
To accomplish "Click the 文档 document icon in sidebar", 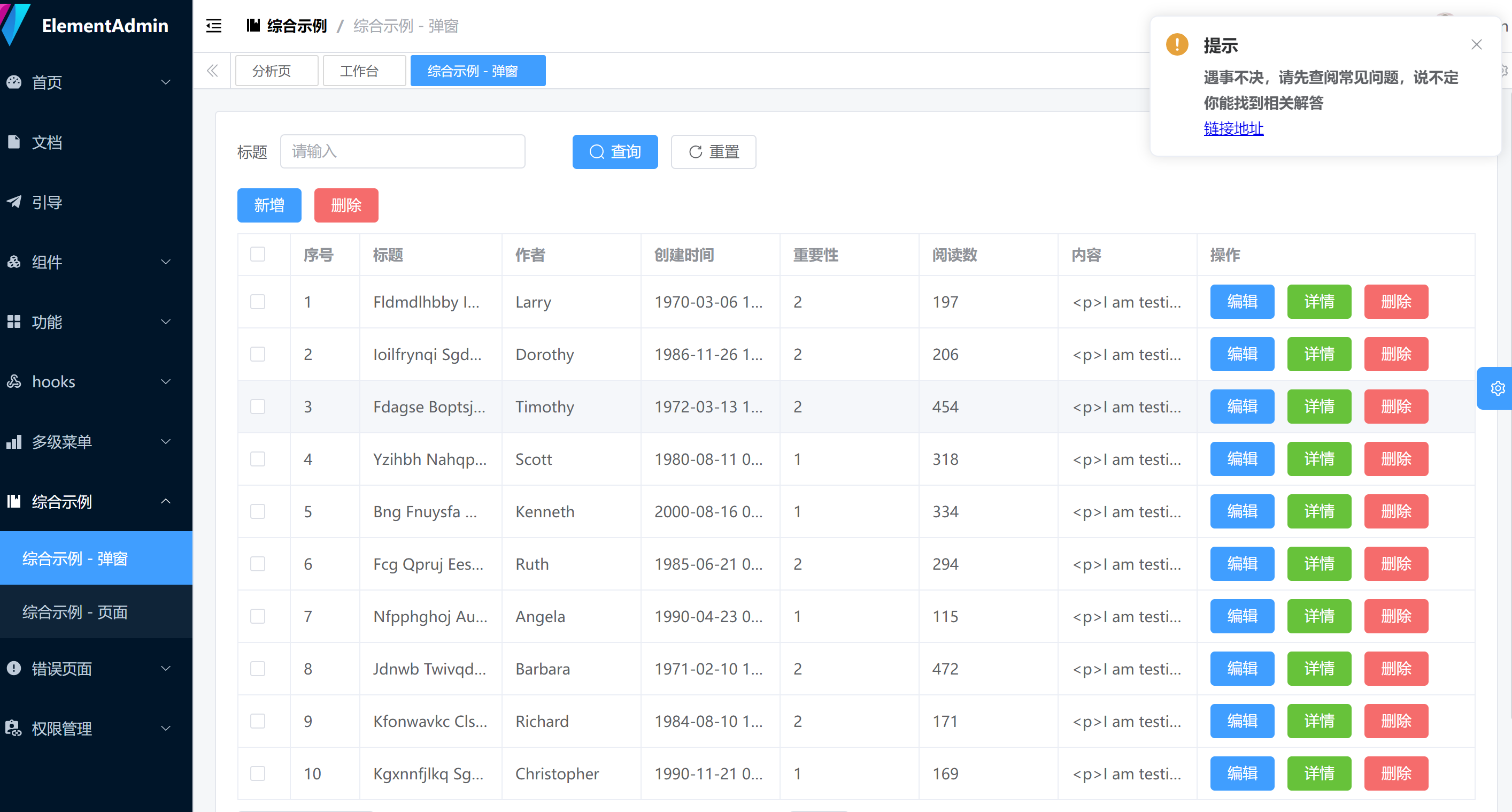I will click(x=14, y=142).
